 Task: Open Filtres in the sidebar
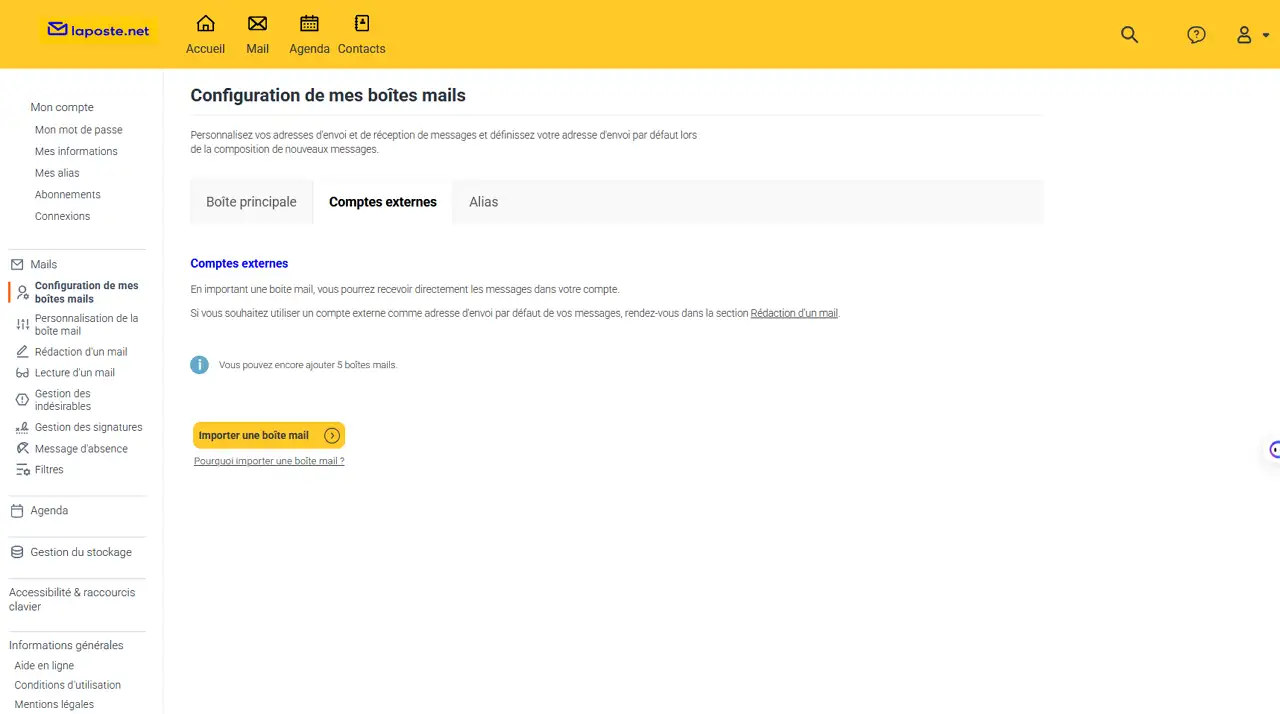[x=49, y=470]
